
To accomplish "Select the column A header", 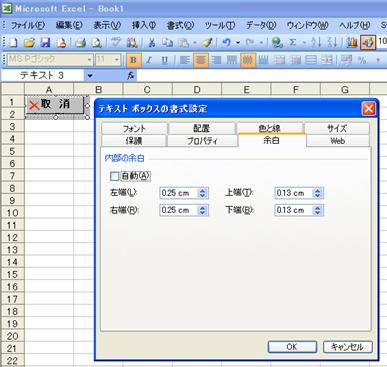I will 49,89.
